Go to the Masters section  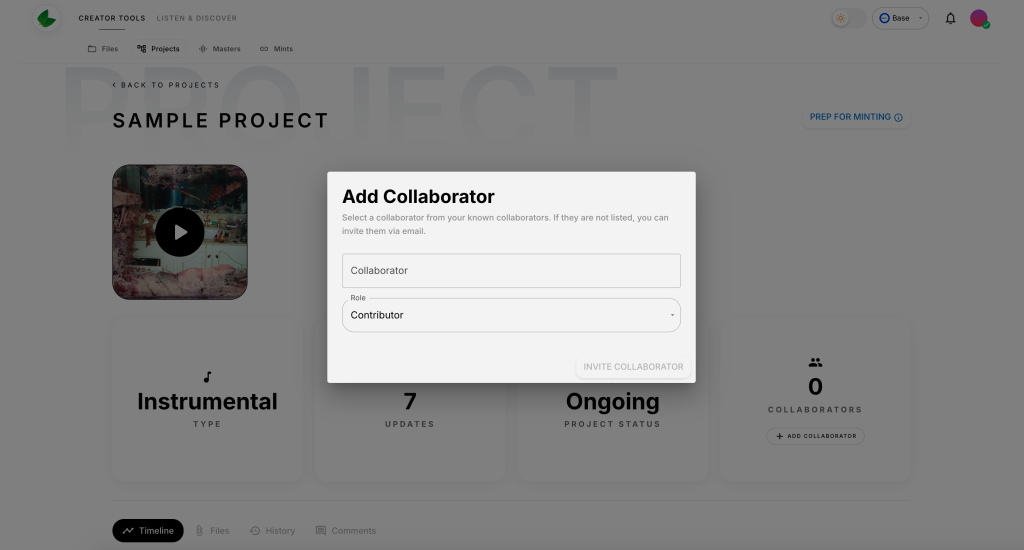[219, 49]
